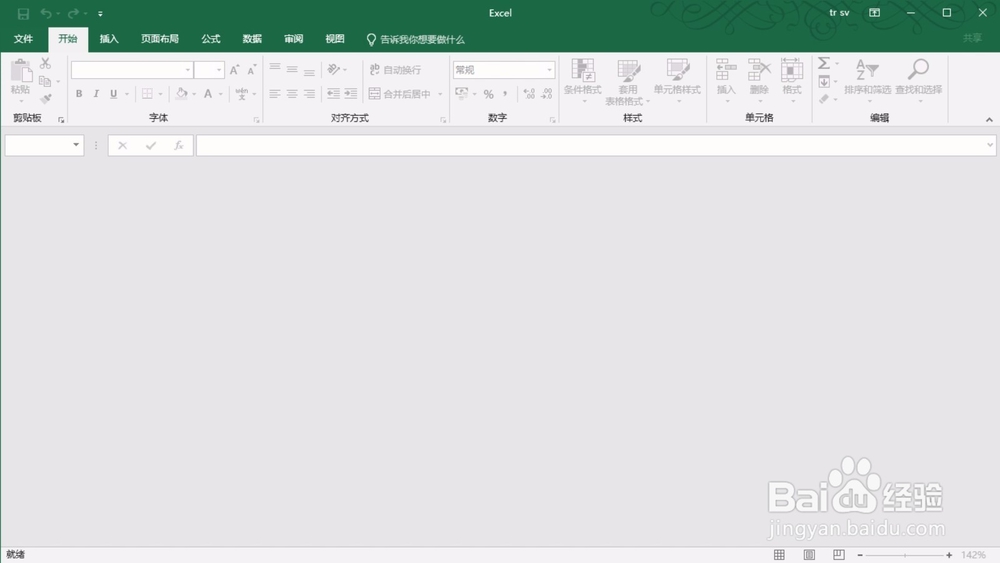The image size is (1000, 563).
Task: Open 套用表格格式 format as table
Action: tap(628, 82)
